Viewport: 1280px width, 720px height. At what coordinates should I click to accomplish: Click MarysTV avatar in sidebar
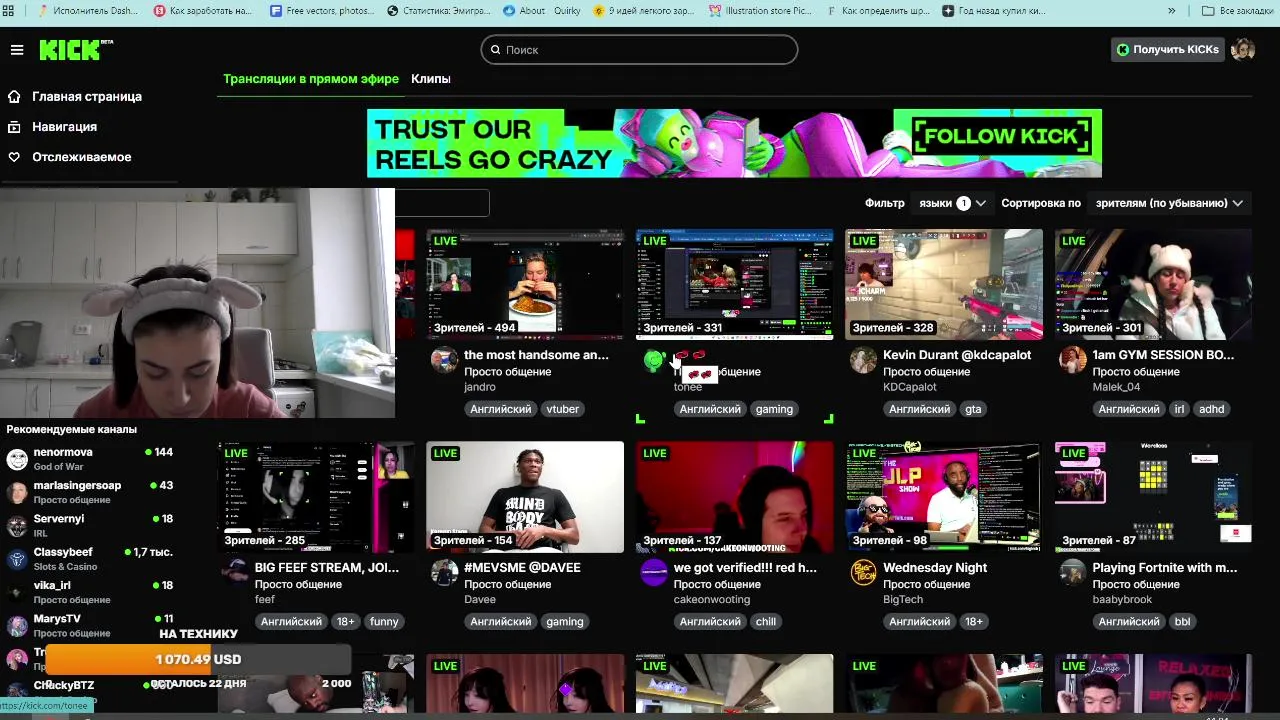point(17,626)
